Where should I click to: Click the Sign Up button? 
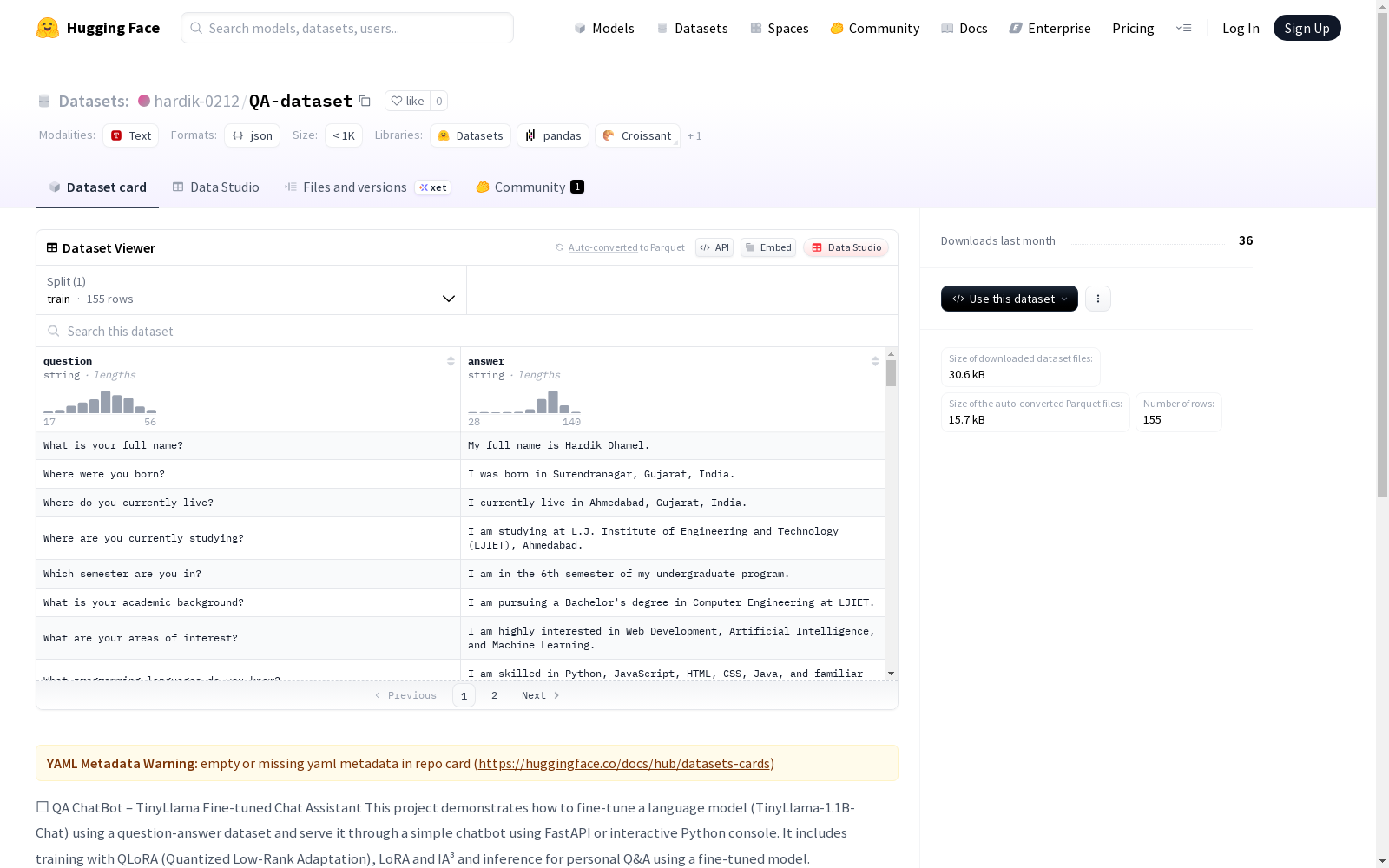click(x=1307, y=28)
